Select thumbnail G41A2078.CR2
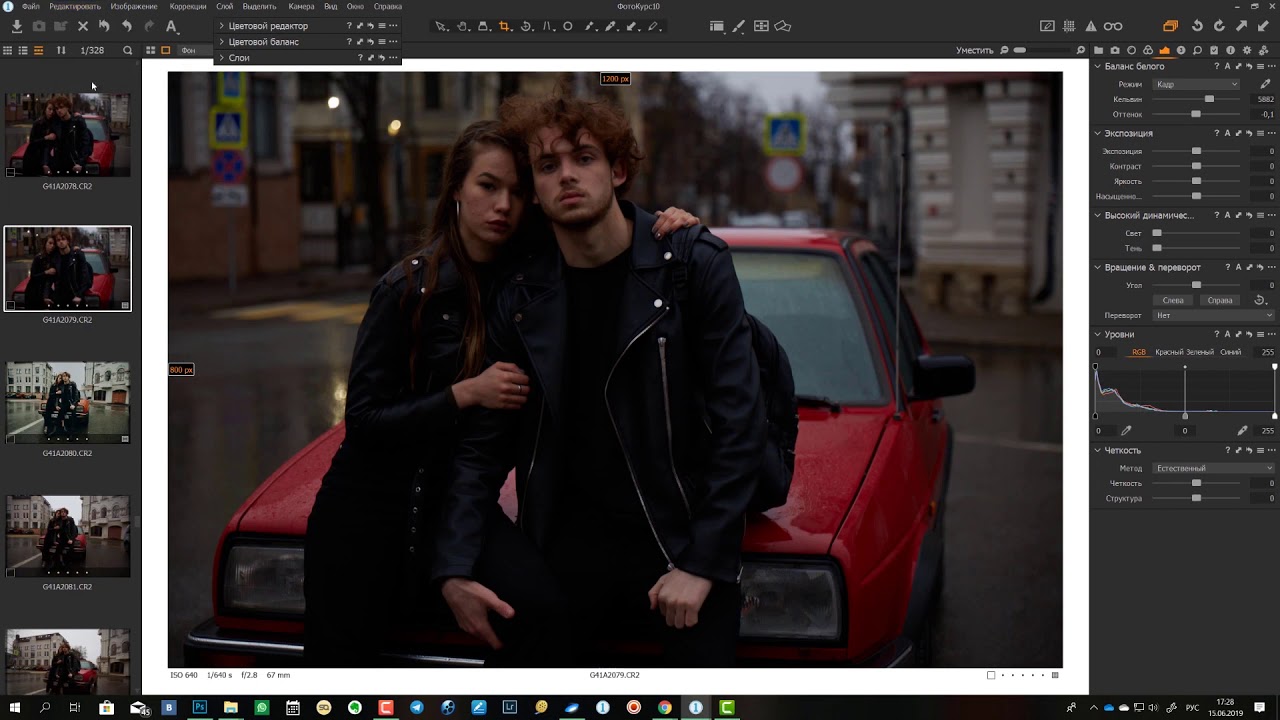The image size is (1280, 720). (67, 135)
